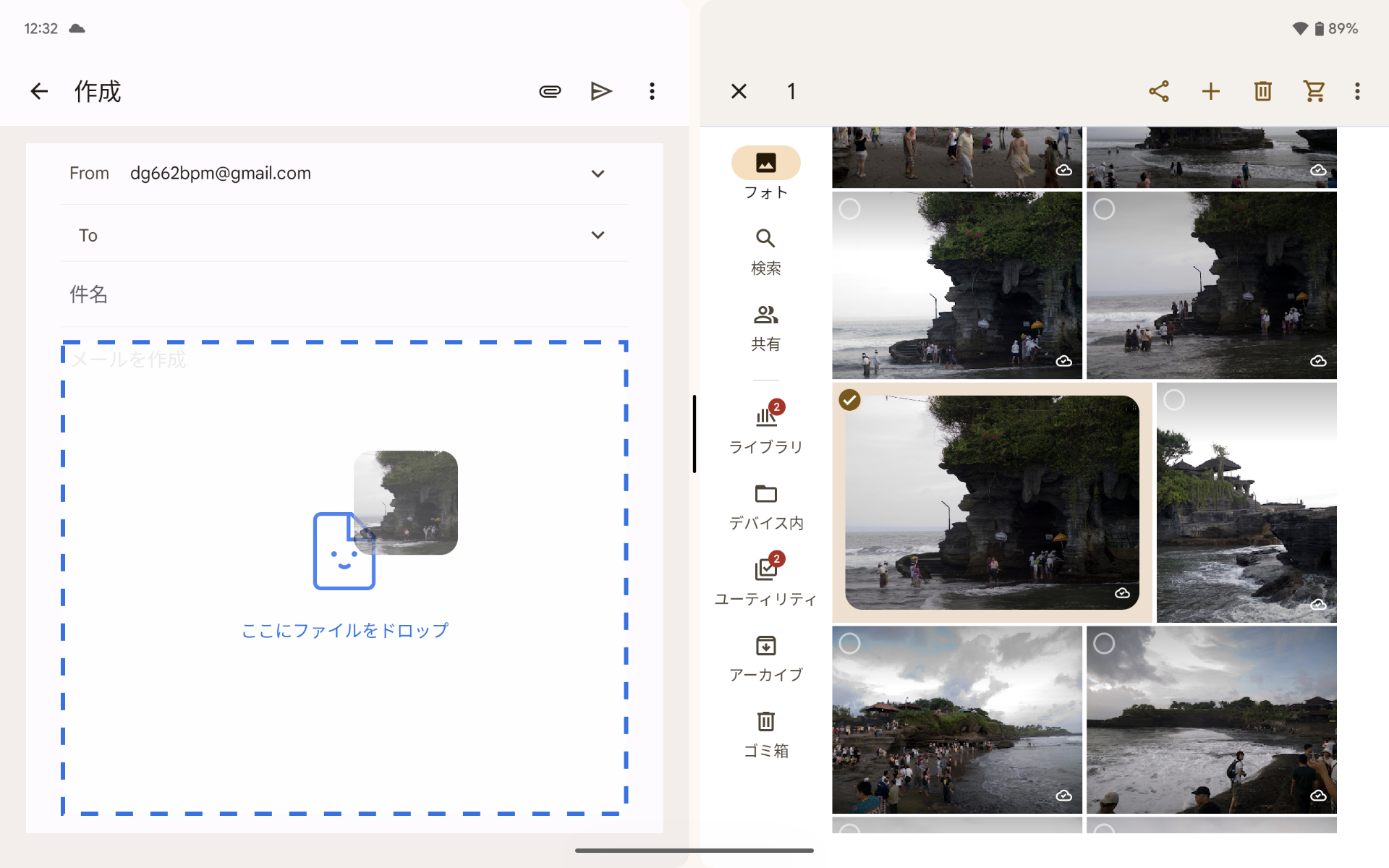Image resolution: width=1389 pixels, height=868 pixels.
Task: Open the shopping cart order icon
Action: point(1314,91)
